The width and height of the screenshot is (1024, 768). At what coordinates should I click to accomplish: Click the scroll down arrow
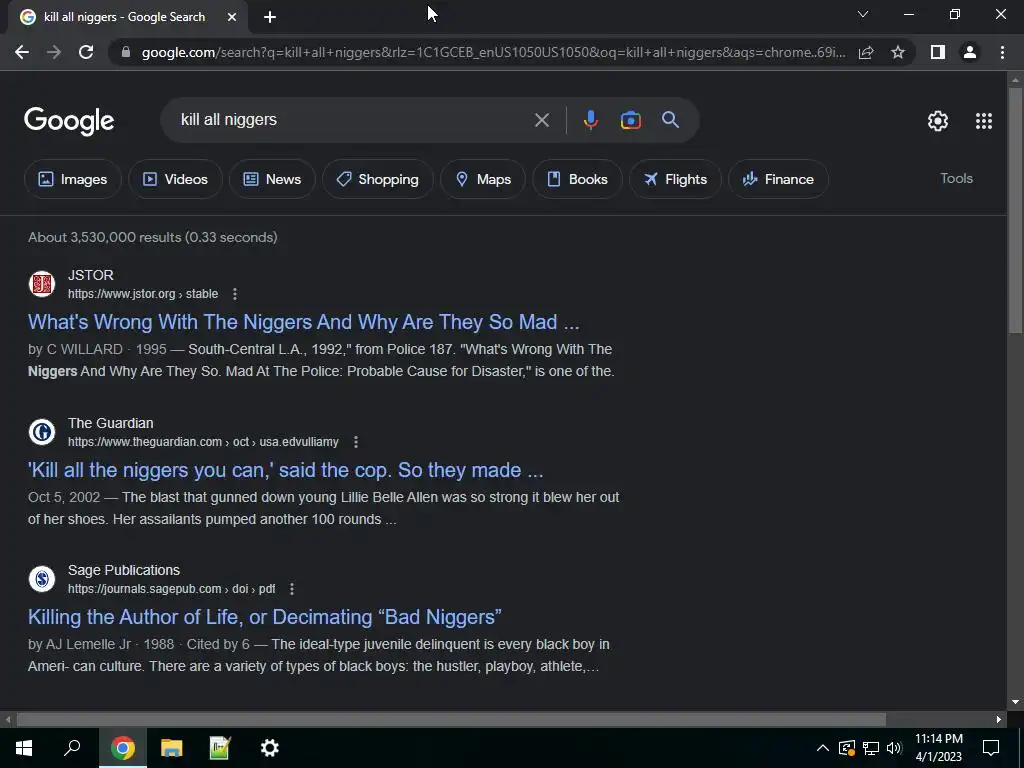click(x=1015, y=702)
